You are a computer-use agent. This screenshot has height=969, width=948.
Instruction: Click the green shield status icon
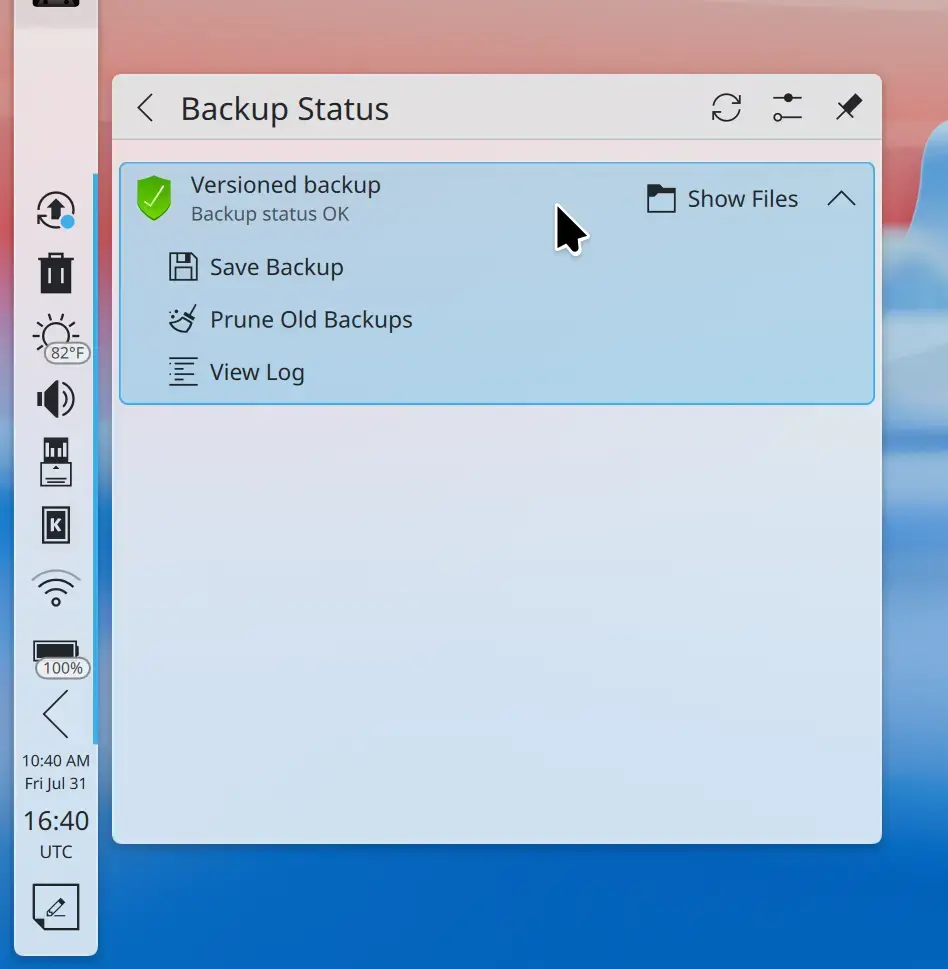pyautogui.click(x=154, y=198)
